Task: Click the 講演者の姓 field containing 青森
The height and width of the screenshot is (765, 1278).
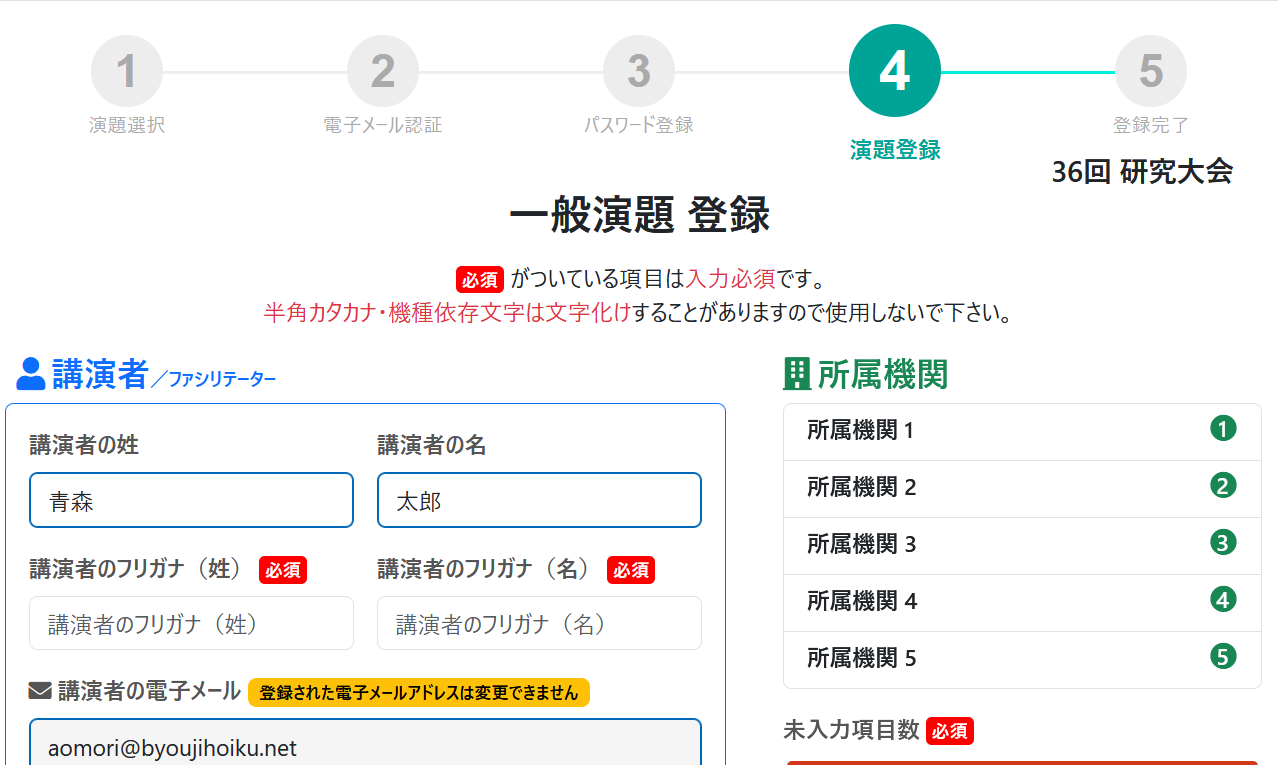Action: tap(191, 500)
